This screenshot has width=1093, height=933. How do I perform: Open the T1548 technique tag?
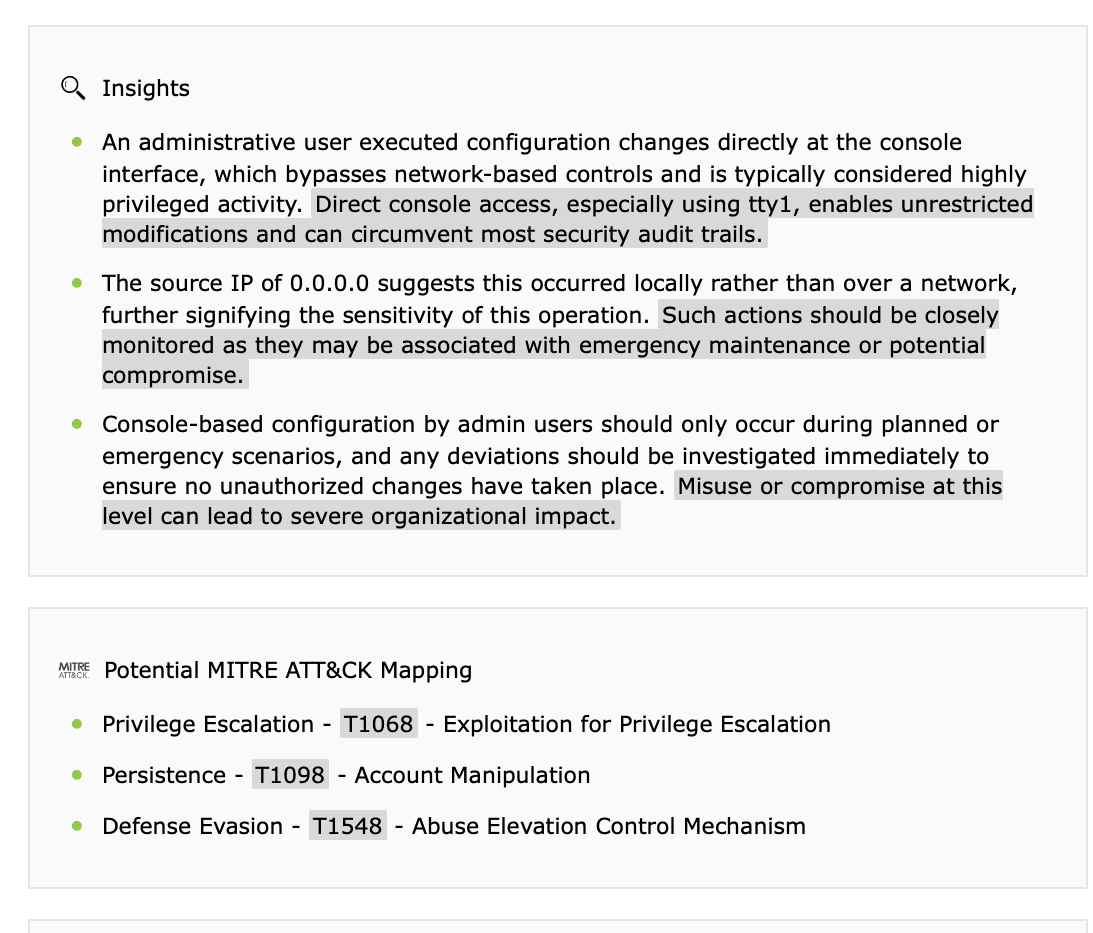[x=347, y=826]
